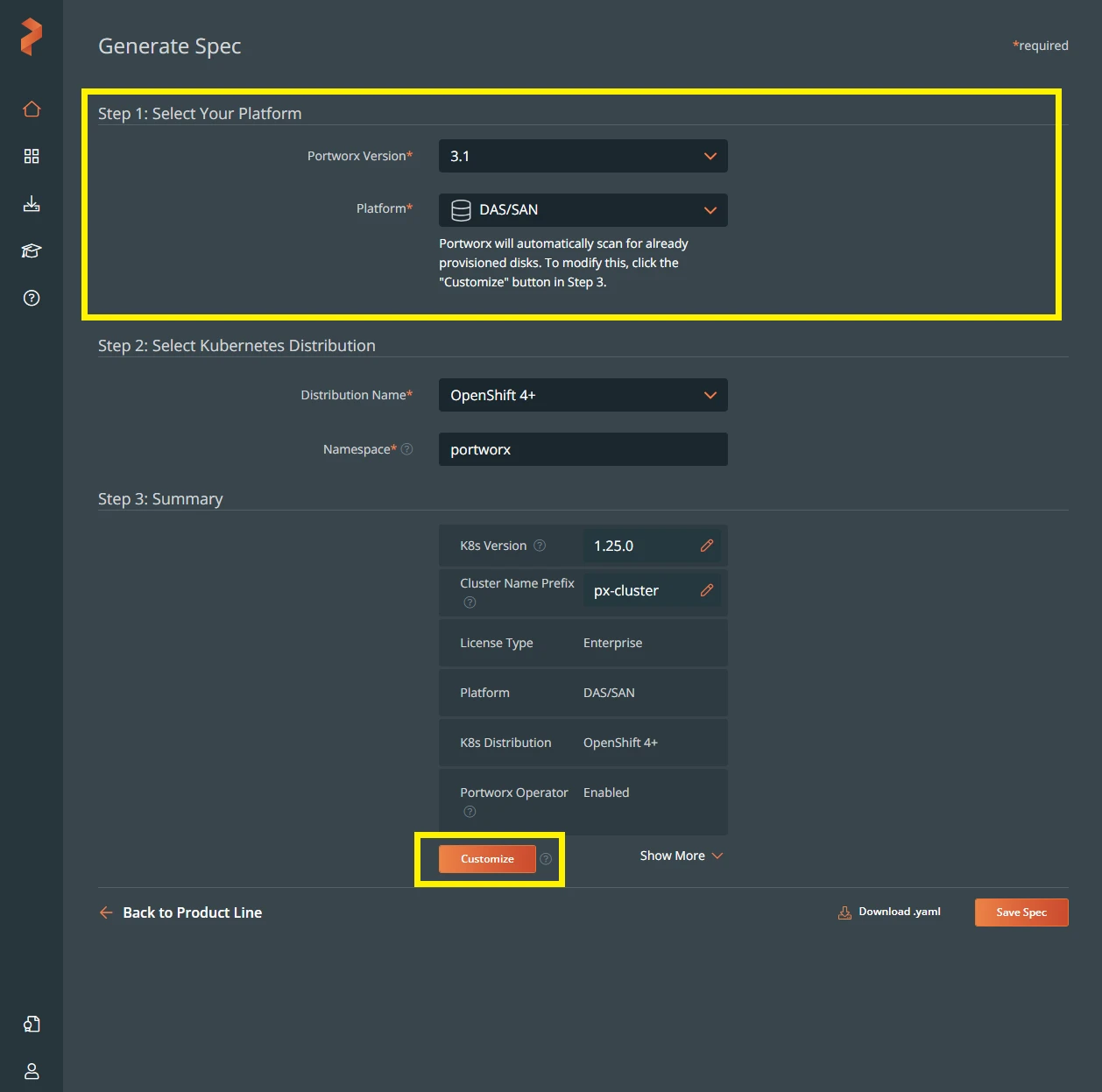Image resolution: width=1102 pixels, height=1092 pixels.
Task: Click the K8s Version help icon
Action: pyautogui.click(x=540, y=546)
